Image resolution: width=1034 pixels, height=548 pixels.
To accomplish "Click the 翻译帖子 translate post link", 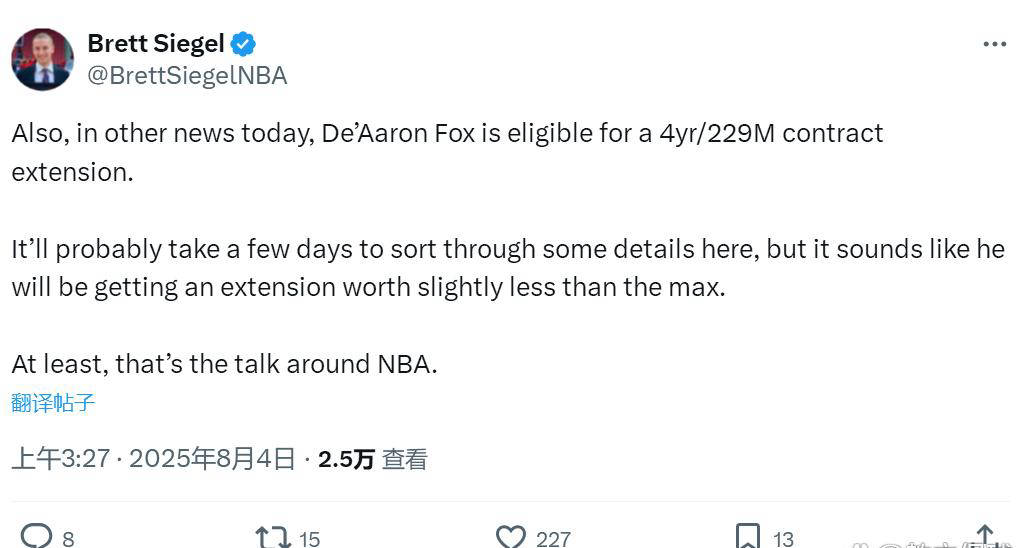I will [x=53, y=403].
